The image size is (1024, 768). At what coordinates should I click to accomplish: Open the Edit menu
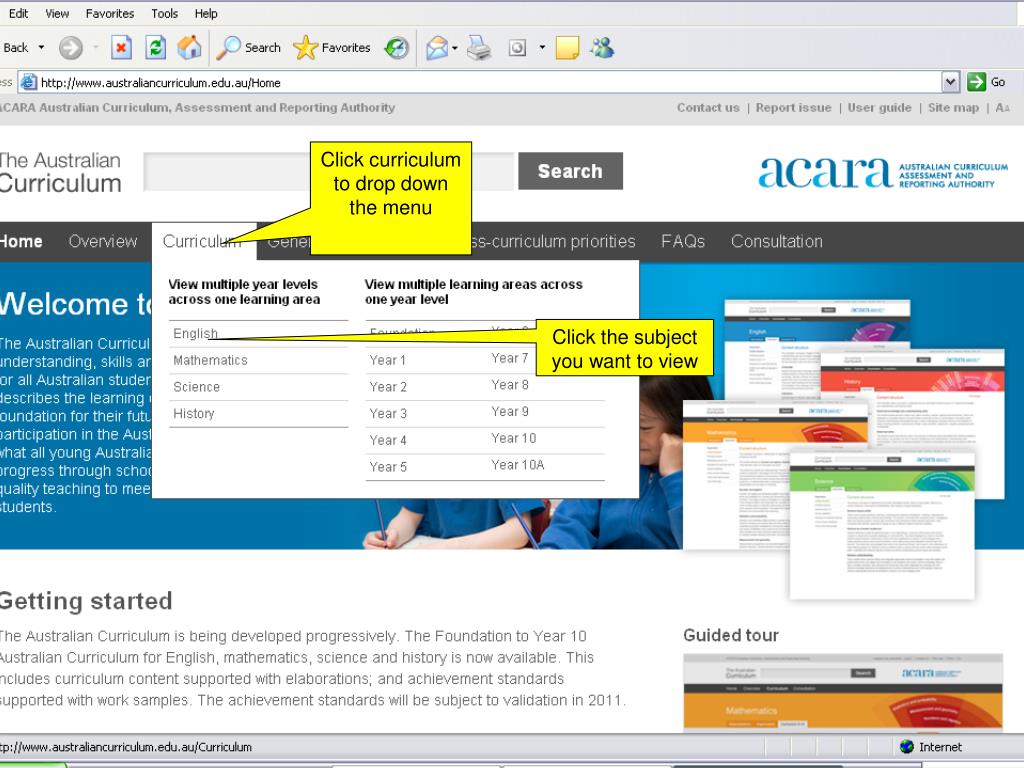18,13
